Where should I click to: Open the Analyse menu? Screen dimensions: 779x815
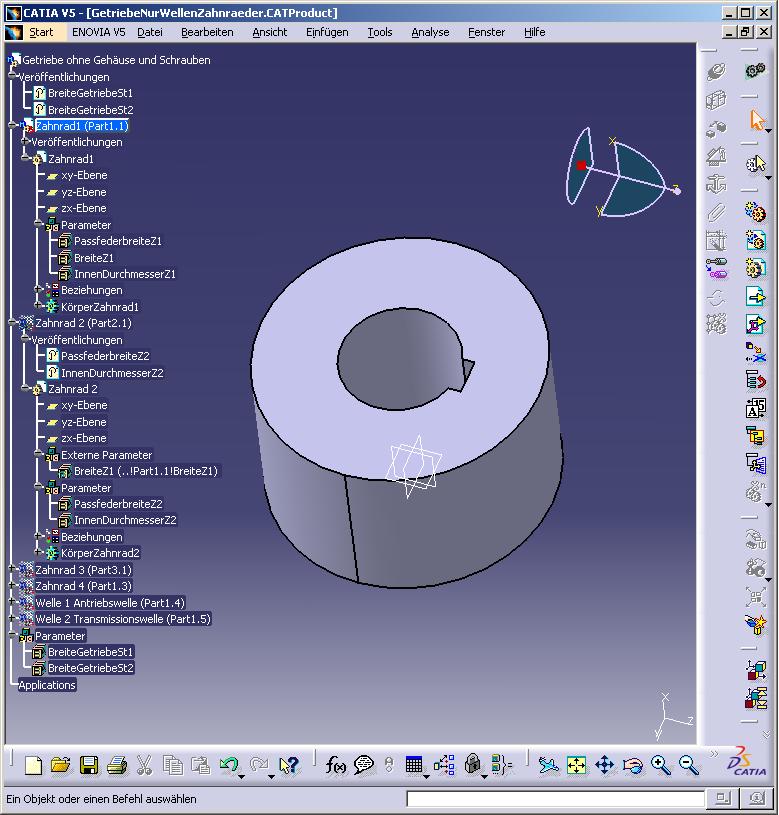(x=430, y=32)
